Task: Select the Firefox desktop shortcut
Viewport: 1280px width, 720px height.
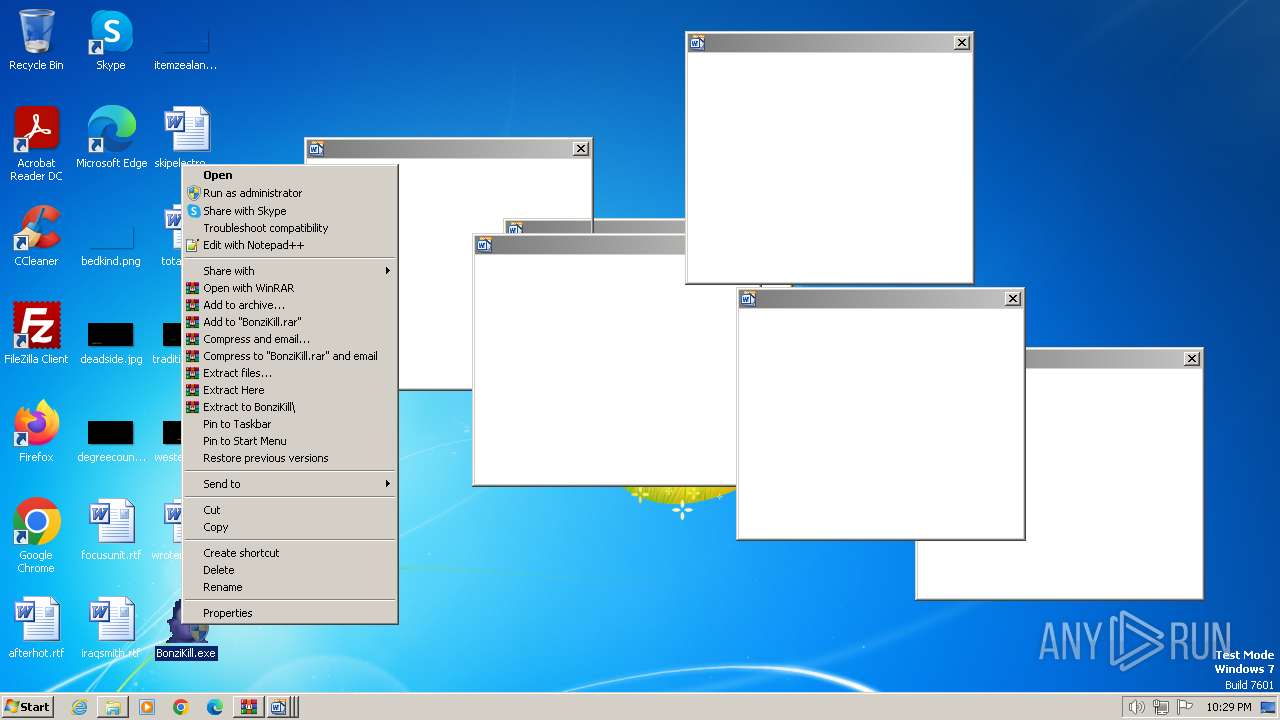Action: pos(36,432)
